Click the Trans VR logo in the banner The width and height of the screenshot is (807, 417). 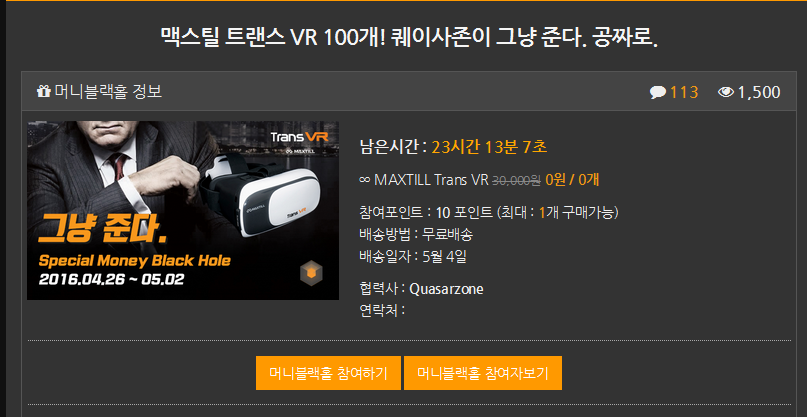[x=299, y=137]
